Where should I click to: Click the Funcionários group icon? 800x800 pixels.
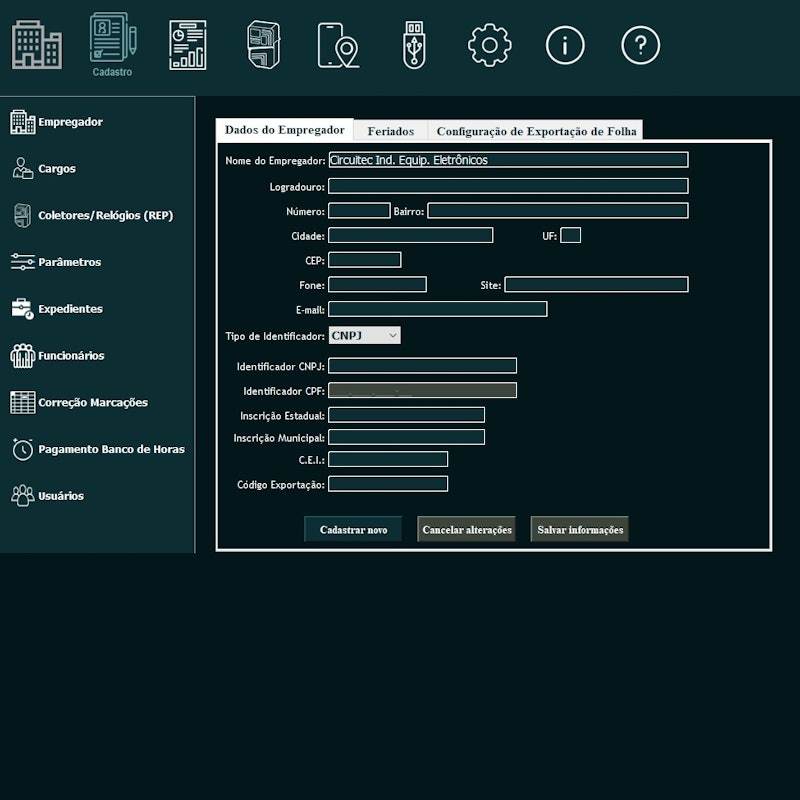click(x=22, y=356)
